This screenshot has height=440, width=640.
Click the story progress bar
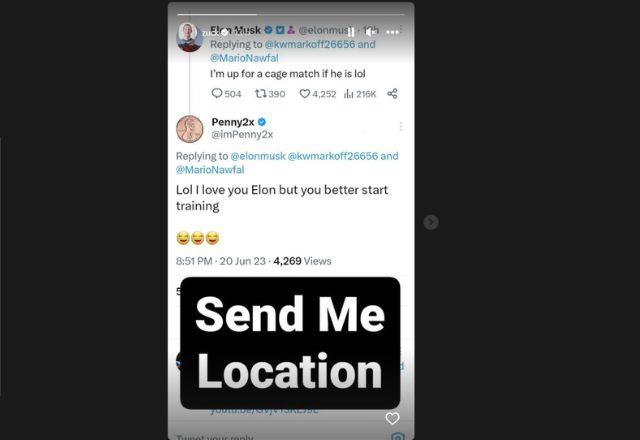tap(291, 14)
